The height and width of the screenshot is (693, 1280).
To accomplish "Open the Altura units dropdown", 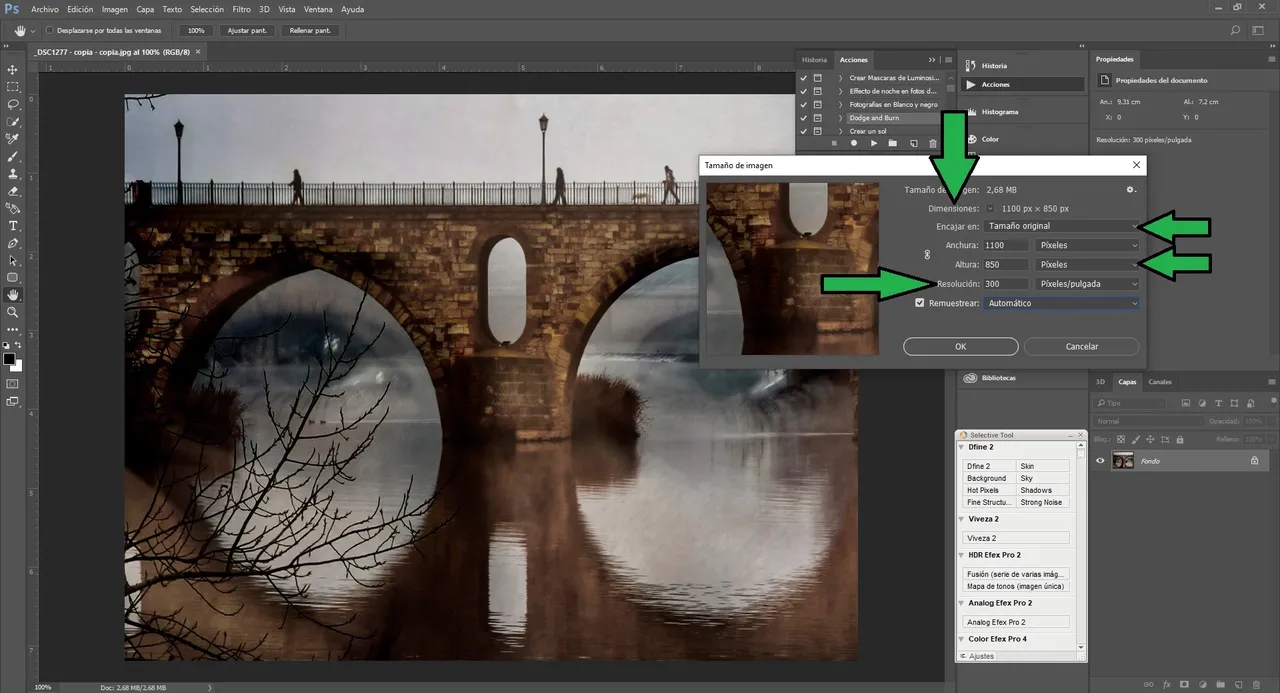I will [1087, 265].
